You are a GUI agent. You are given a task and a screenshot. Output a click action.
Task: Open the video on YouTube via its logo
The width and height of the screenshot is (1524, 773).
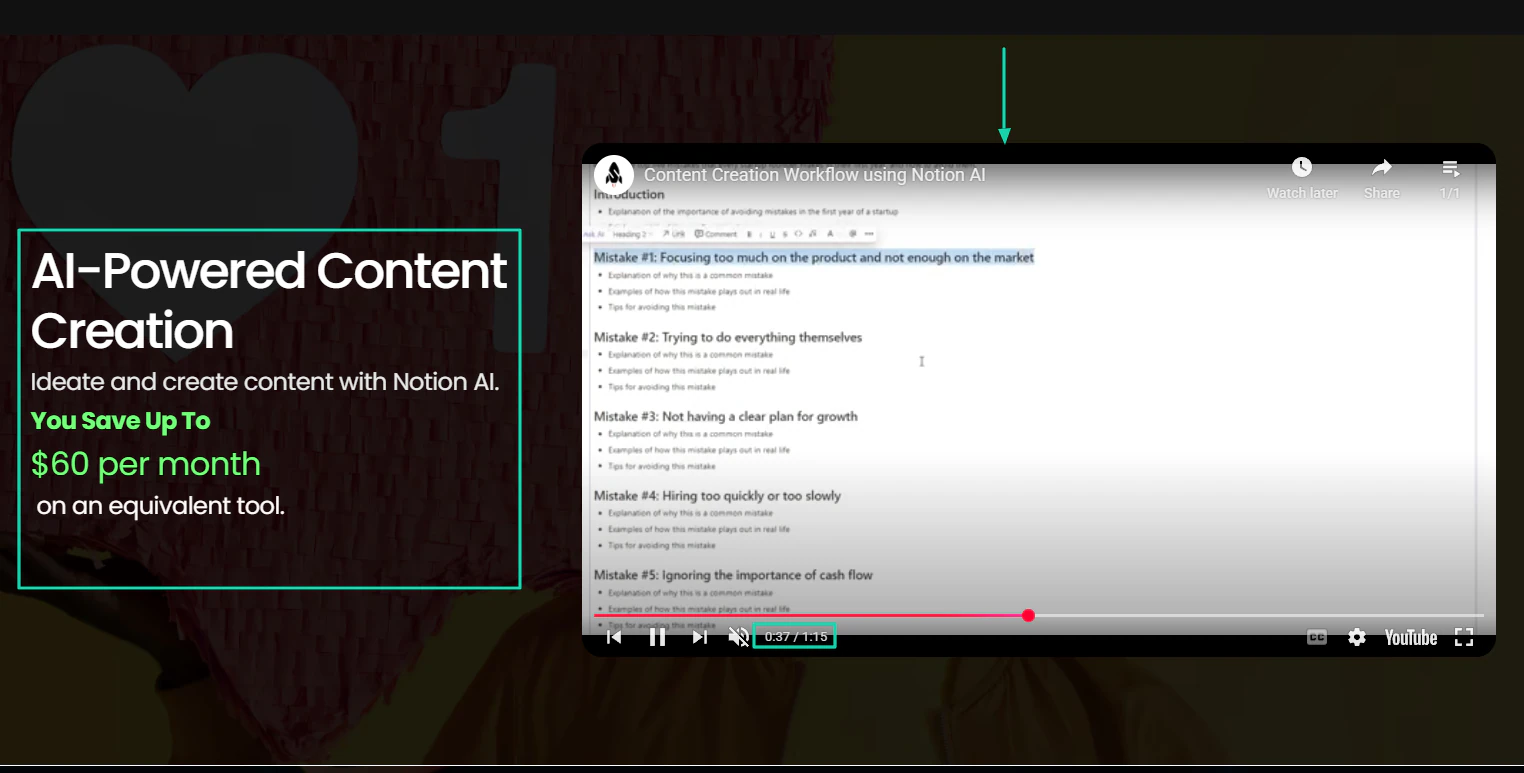point(1411,637)
